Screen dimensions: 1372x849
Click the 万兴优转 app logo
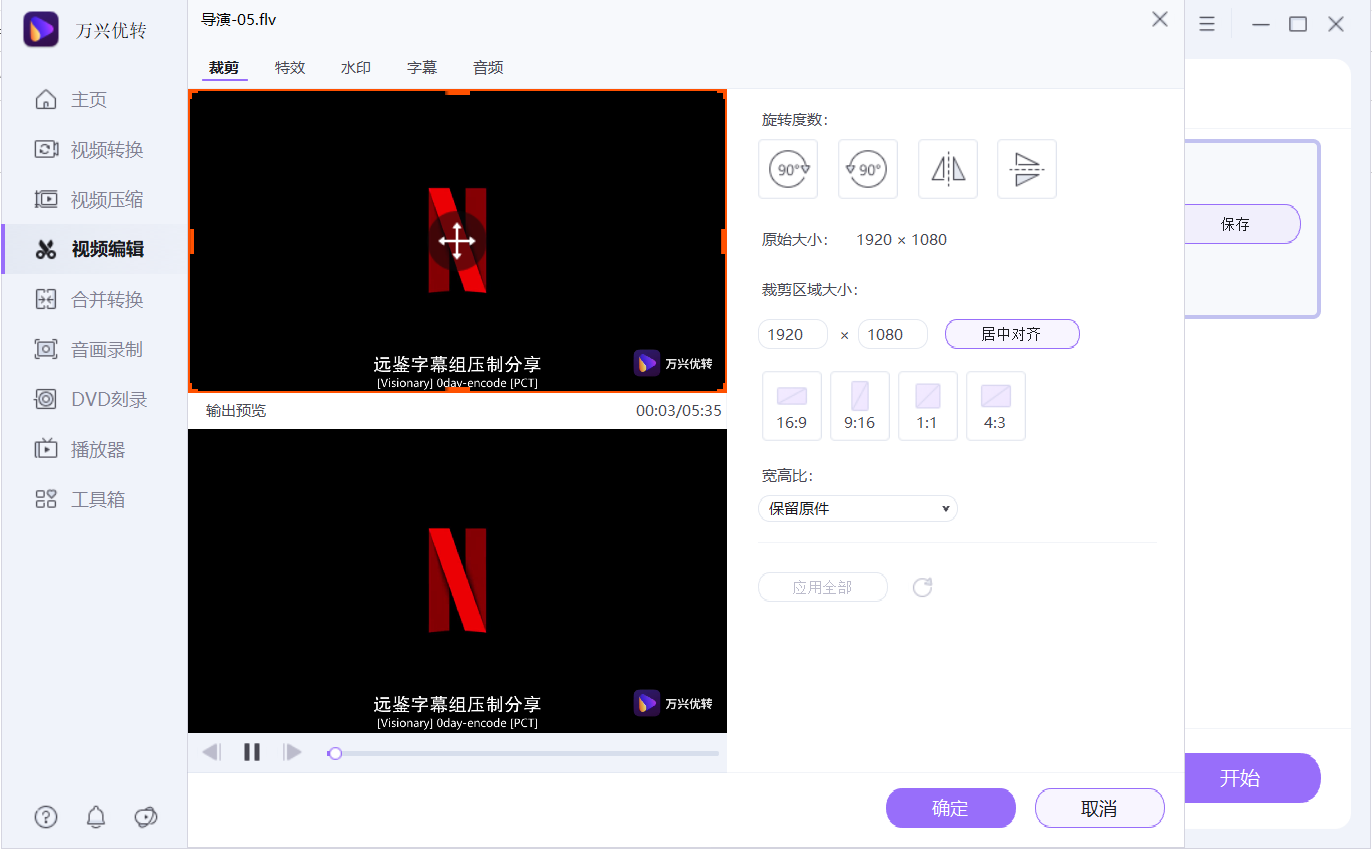[x=40, y=30]
